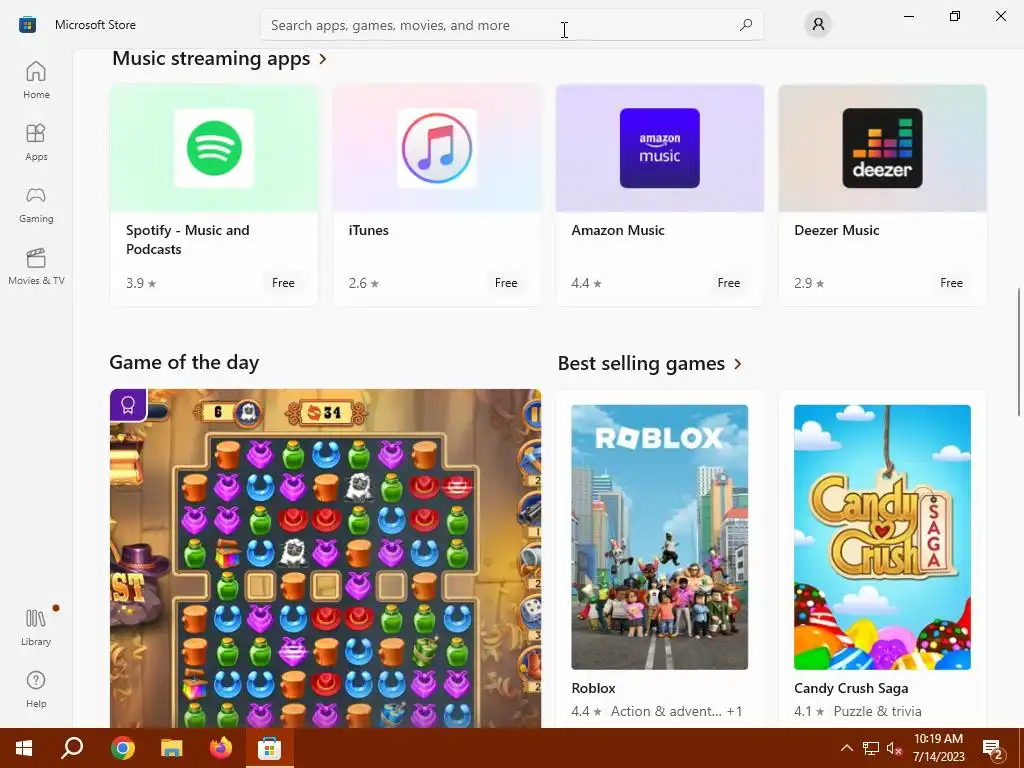Click the vertical scrollbar thumb
Image resolution: width=1024 pixels, height=768 pixels.
(x=1018, y=351)
